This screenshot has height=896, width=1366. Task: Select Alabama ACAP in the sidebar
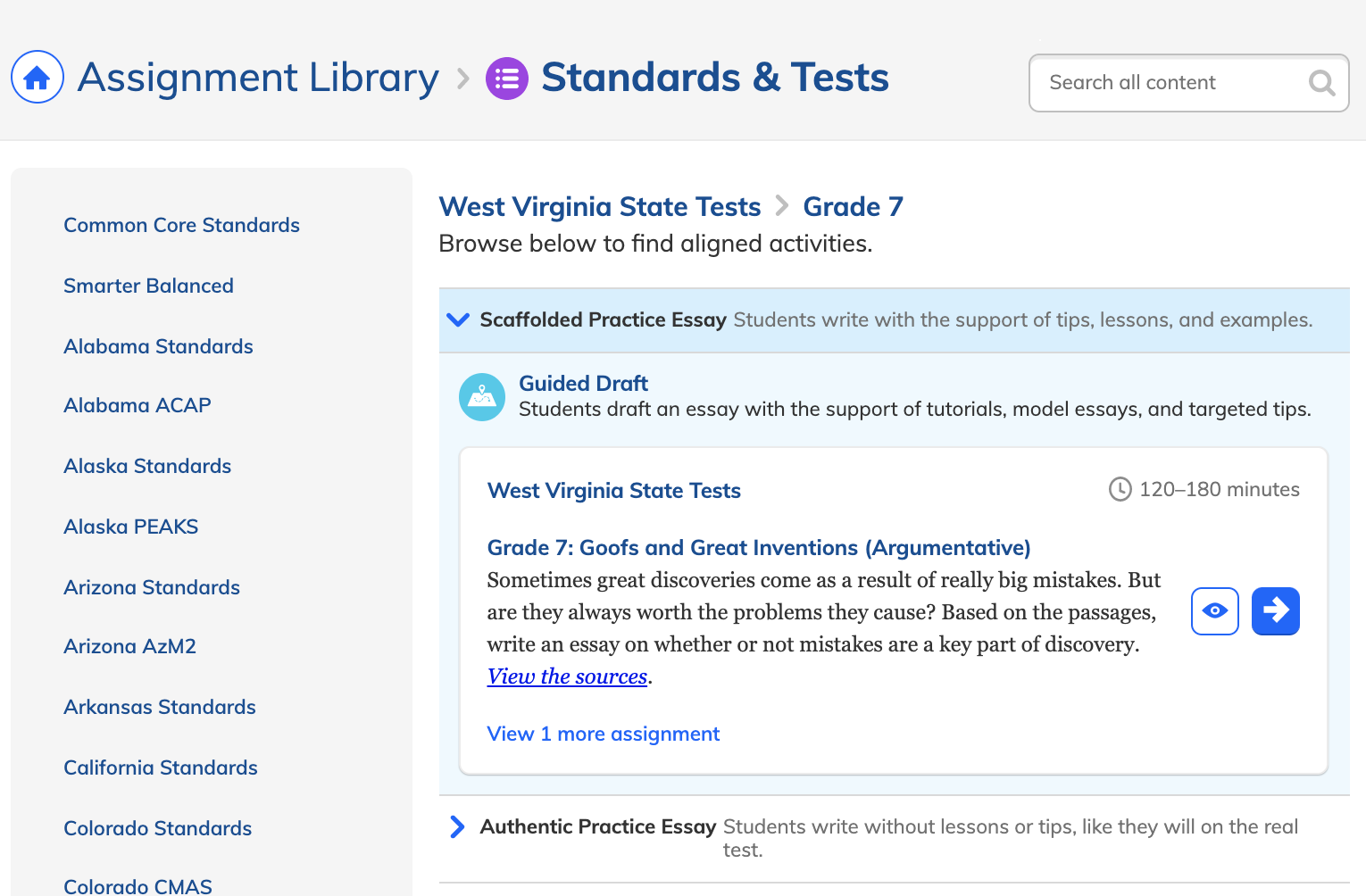137,405
